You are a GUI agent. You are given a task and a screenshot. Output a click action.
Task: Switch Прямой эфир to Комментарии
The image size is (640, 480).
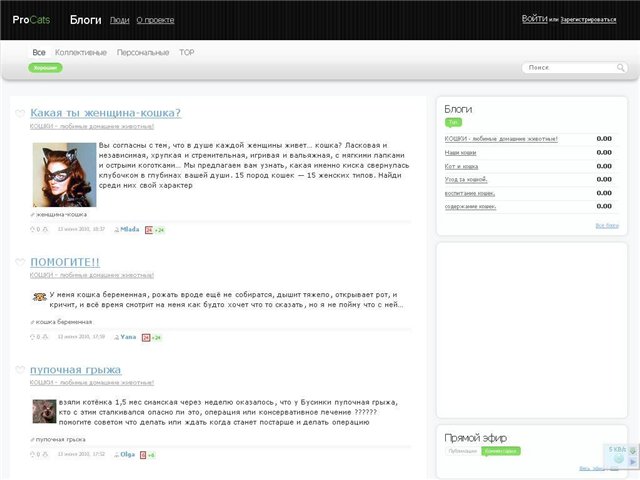[x=501, y=451]
